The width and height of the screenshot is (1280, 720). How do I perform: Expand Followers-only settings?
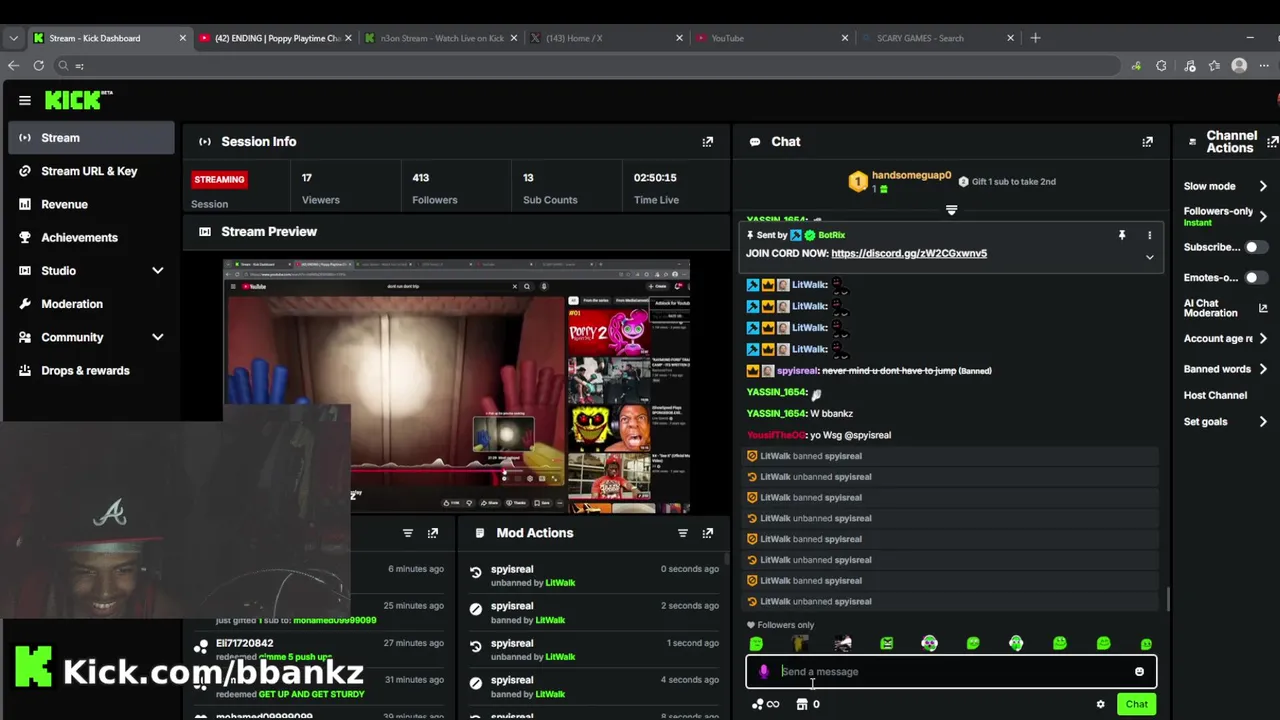click(x=1263, y=216)
